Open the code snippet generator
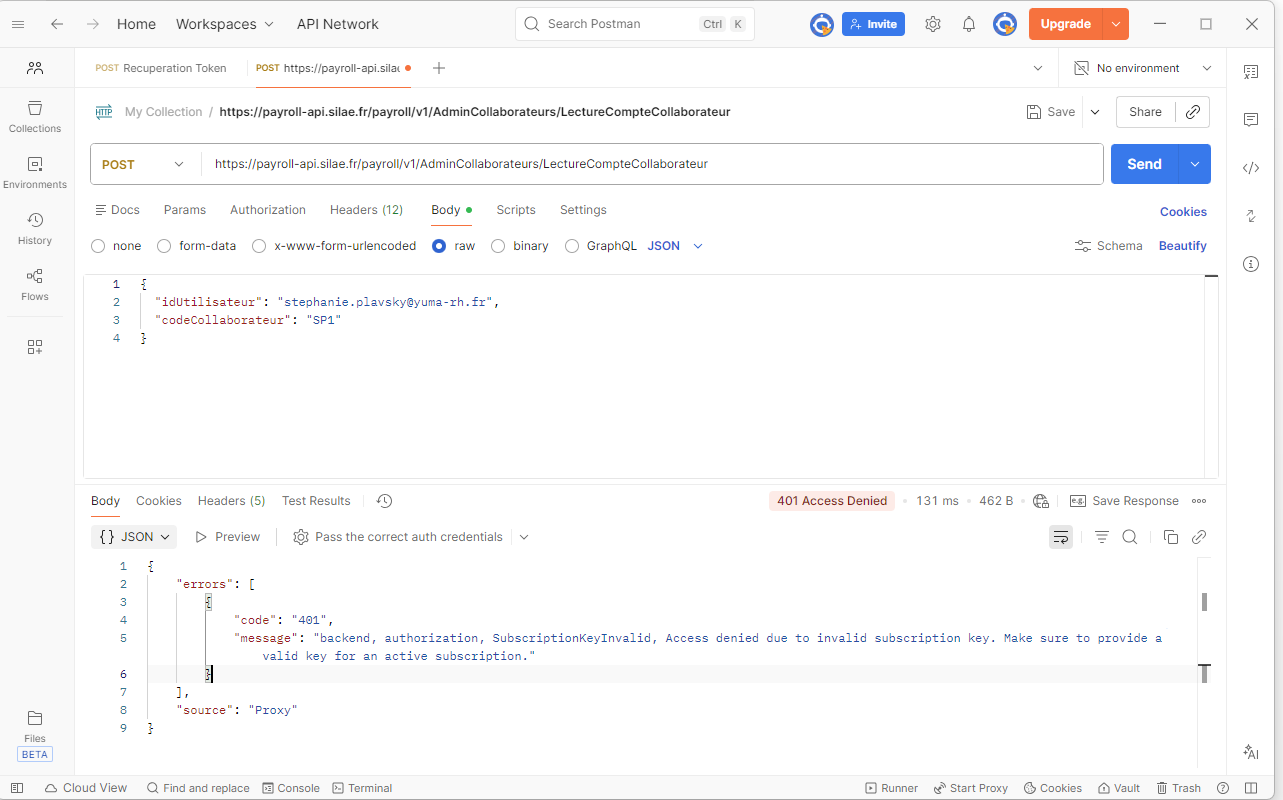 (x=1250, y=167)
